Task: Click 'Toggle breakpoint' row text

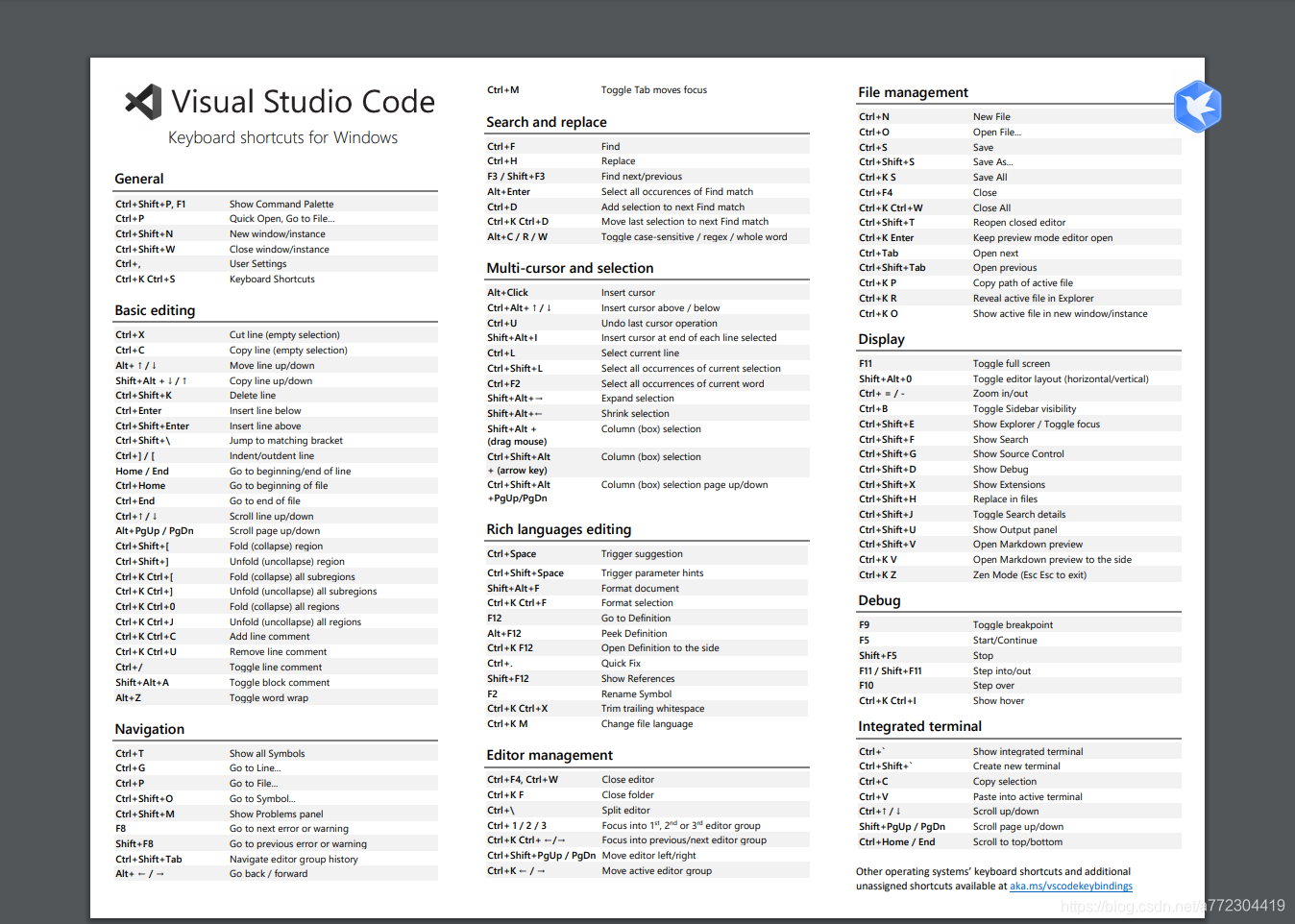Action: click(1014, 625)
